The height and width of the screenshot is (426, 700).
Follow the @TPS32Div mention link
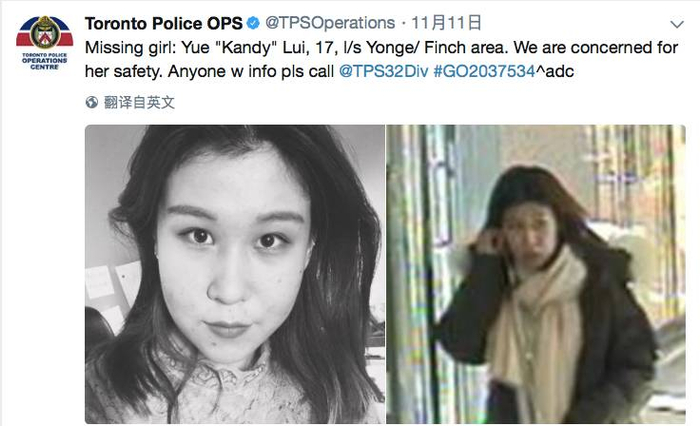384,71
